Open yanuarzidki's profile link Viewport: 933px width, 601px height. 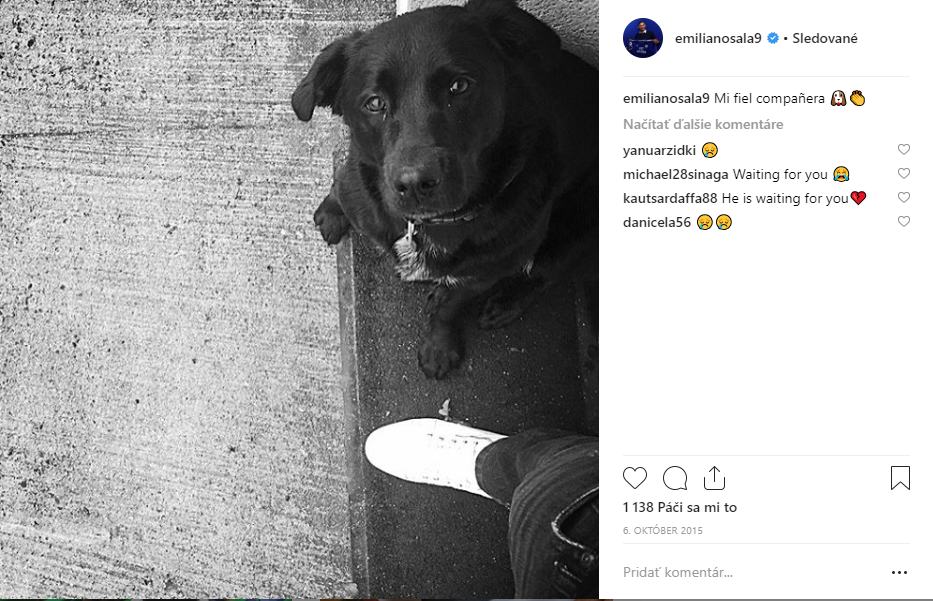[x=659, y=151]
